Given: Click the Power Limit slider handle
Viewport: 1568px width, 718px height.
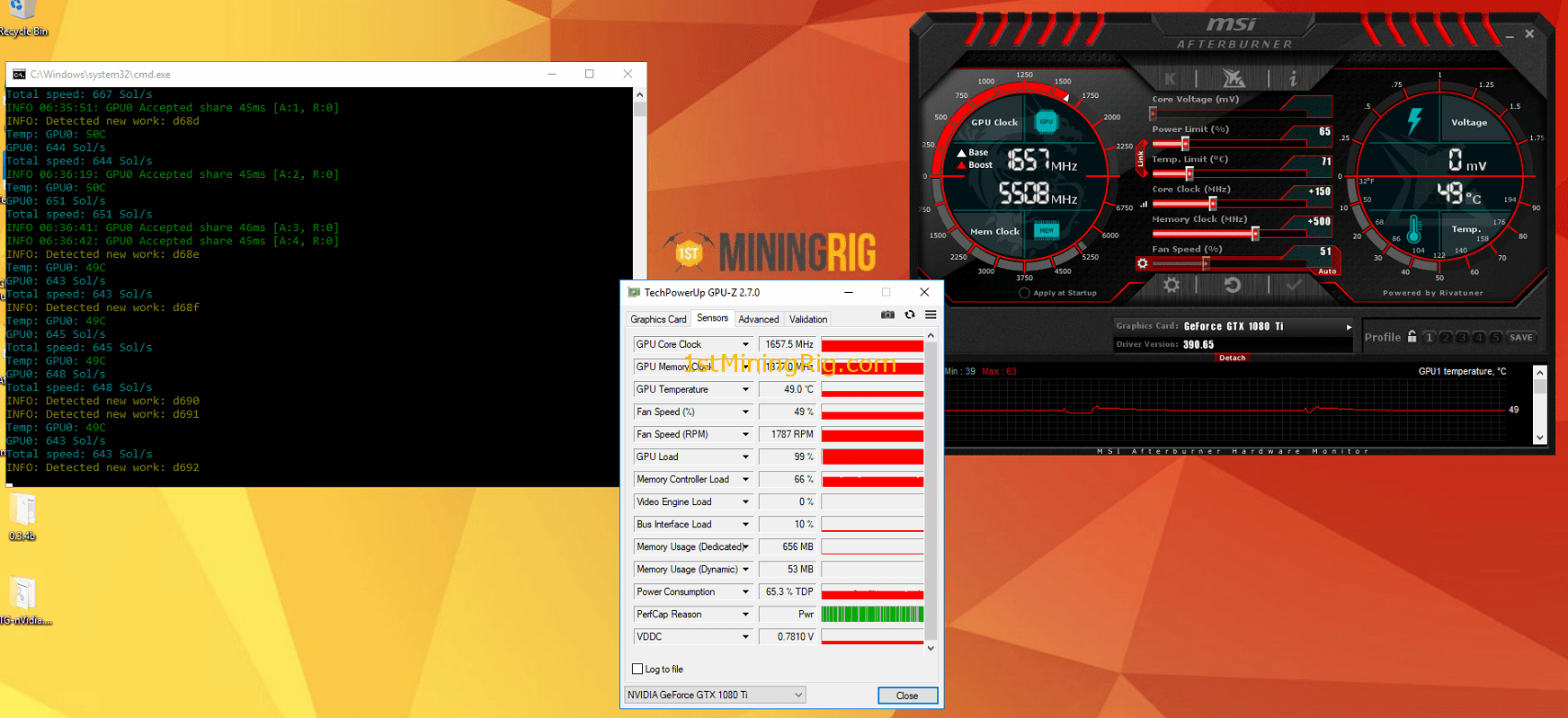Looking at the screenshot, I should click(1185, 144).
